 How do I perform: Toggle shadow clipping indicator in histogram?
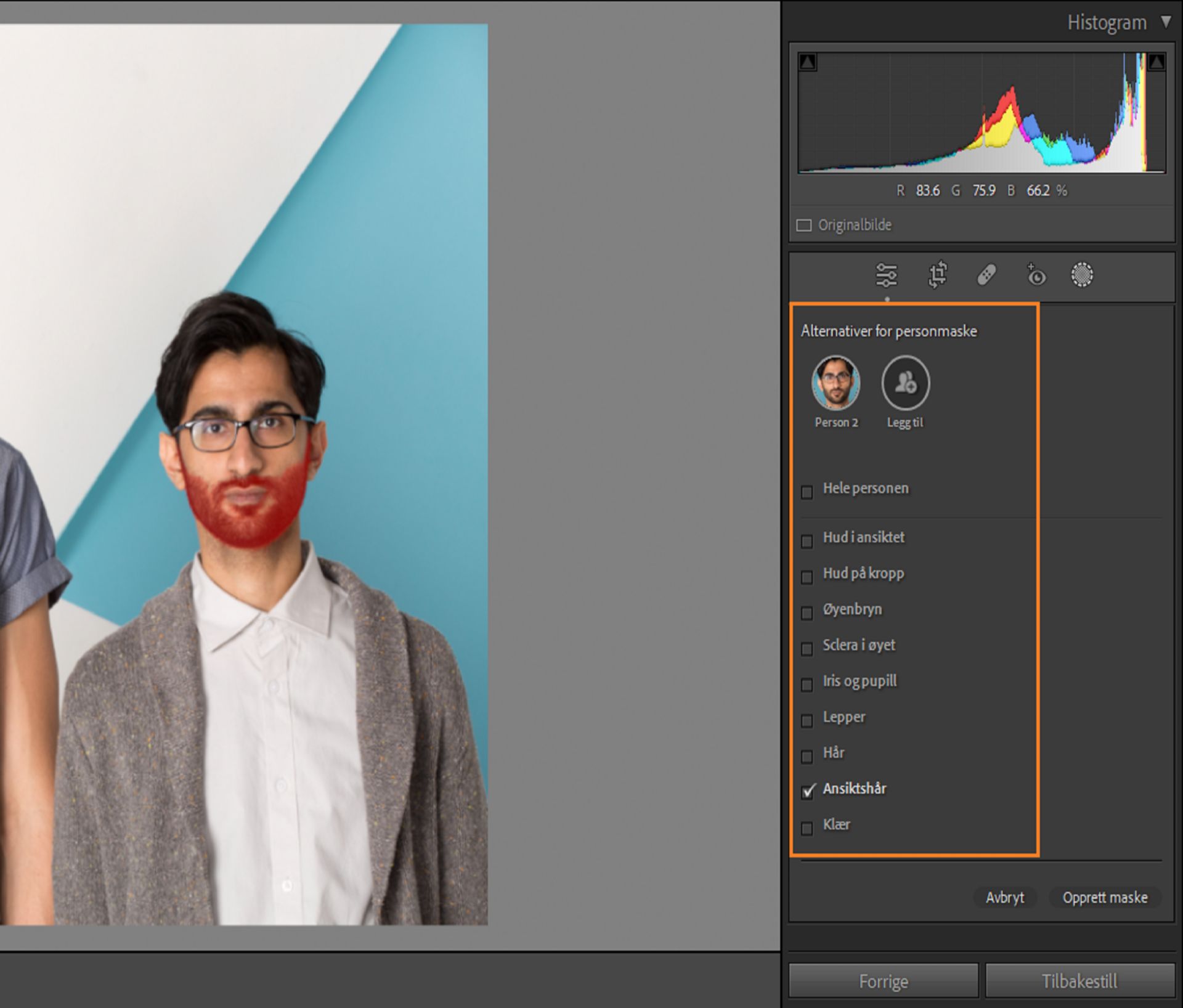[808, 62]
